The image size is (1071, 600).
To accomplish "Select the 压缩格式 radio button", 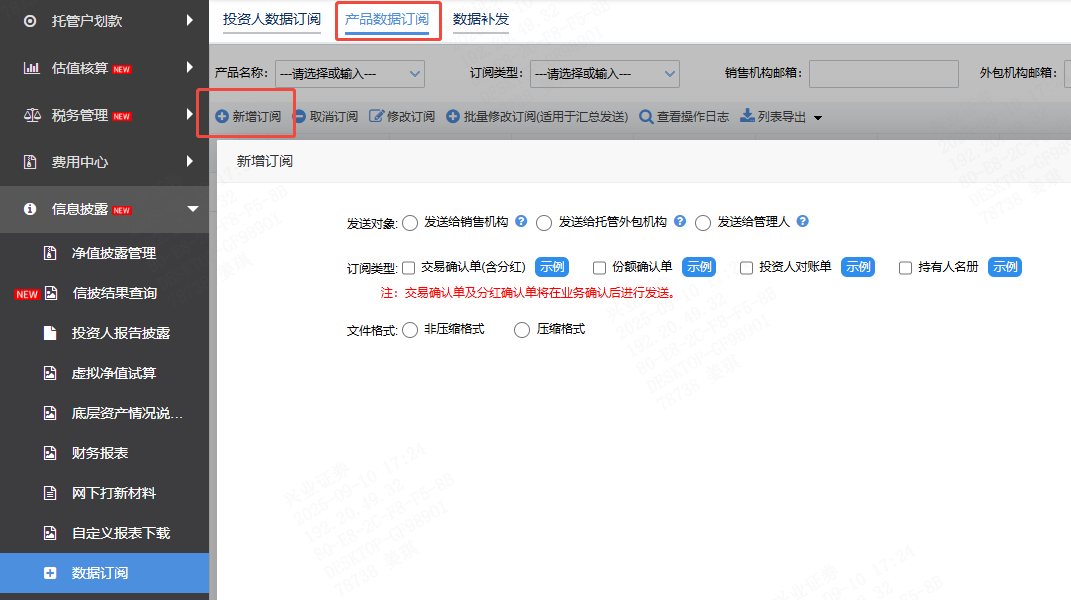I will (520, 329).
